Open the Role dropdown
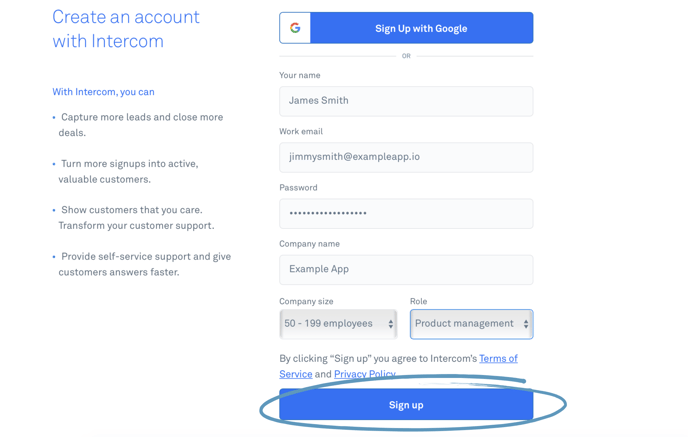688x437 pixels. click(x=472, y=324)
